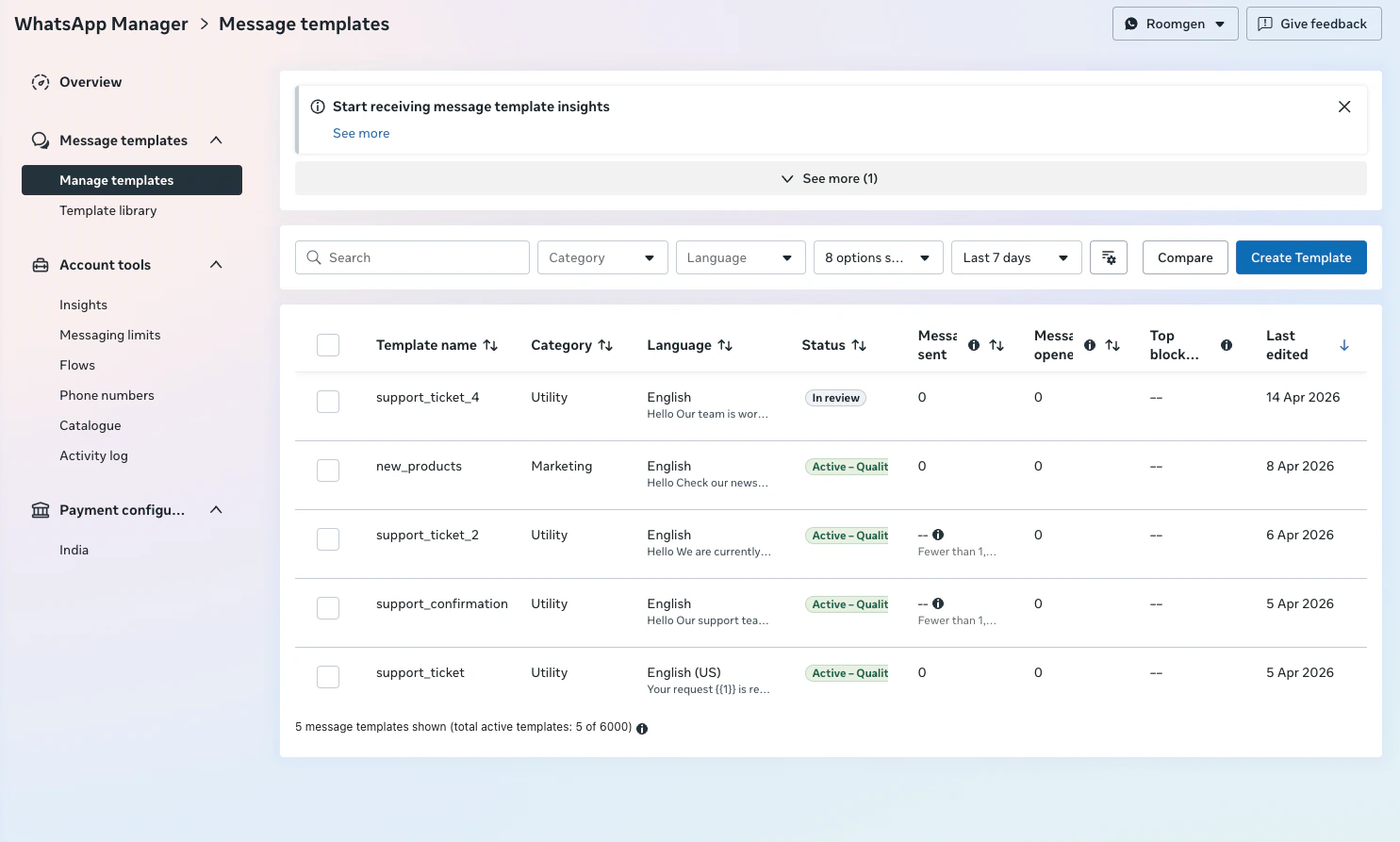This screenshot has width=1400, height=842.
Task: Click info icon beside Top block header
Action: (x=1227, y=345)
